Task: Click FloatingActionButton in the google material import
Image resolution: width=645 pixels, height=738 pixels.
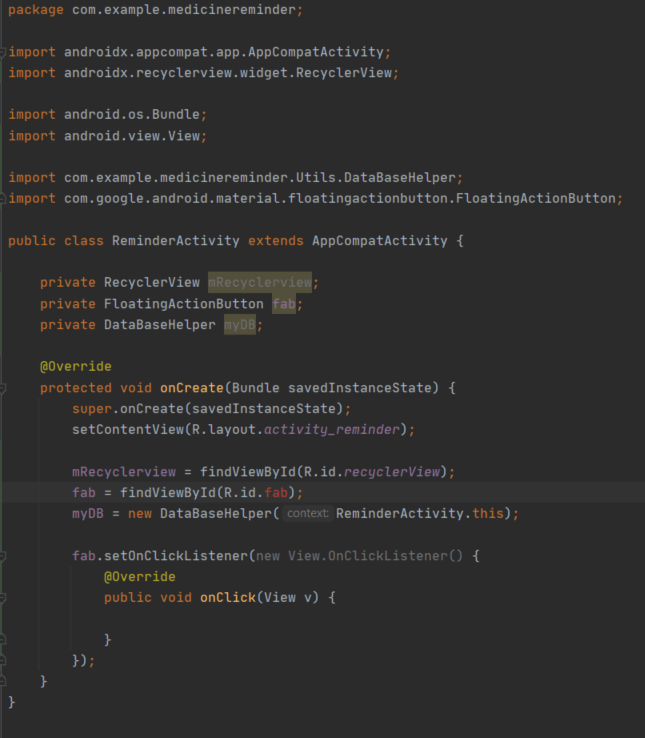Action: click(535, 198)
